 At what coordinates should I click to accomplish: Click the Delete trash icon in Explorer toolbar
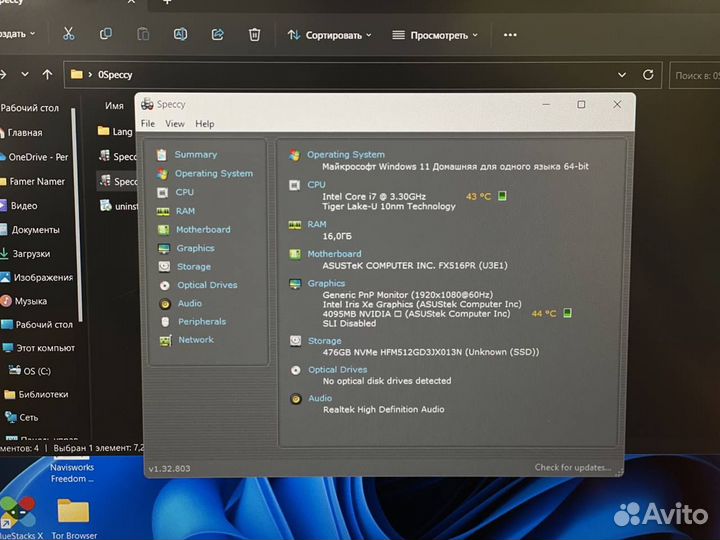coord(254,35)
